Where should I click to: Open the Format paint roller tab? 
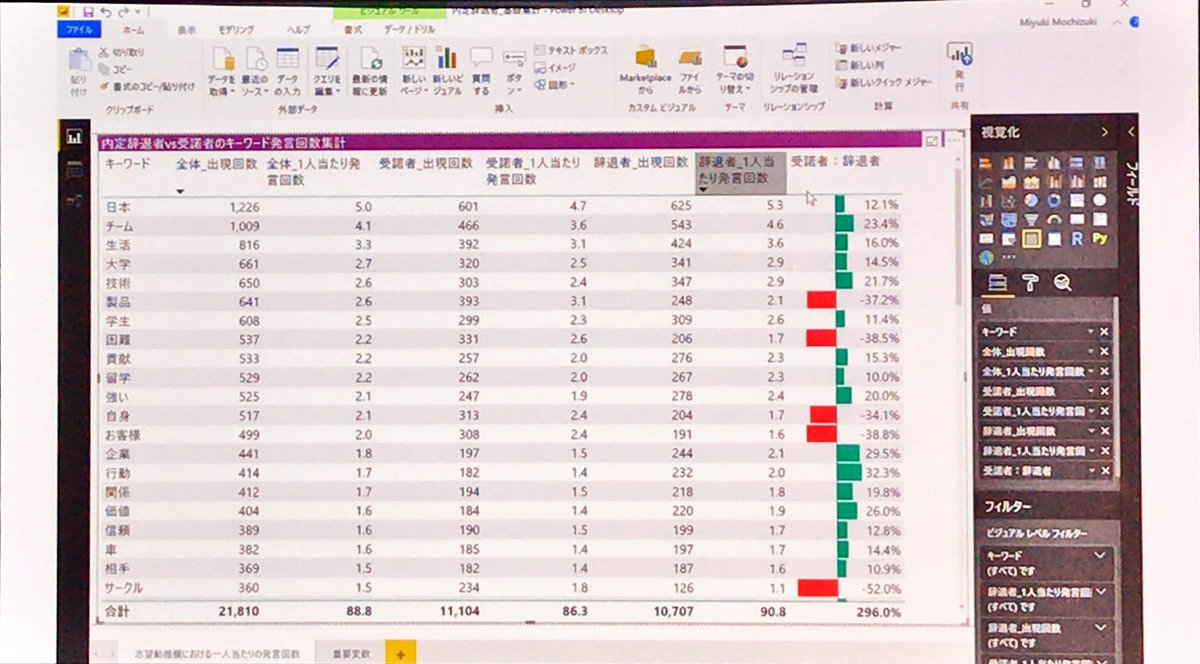[1029, 283]
